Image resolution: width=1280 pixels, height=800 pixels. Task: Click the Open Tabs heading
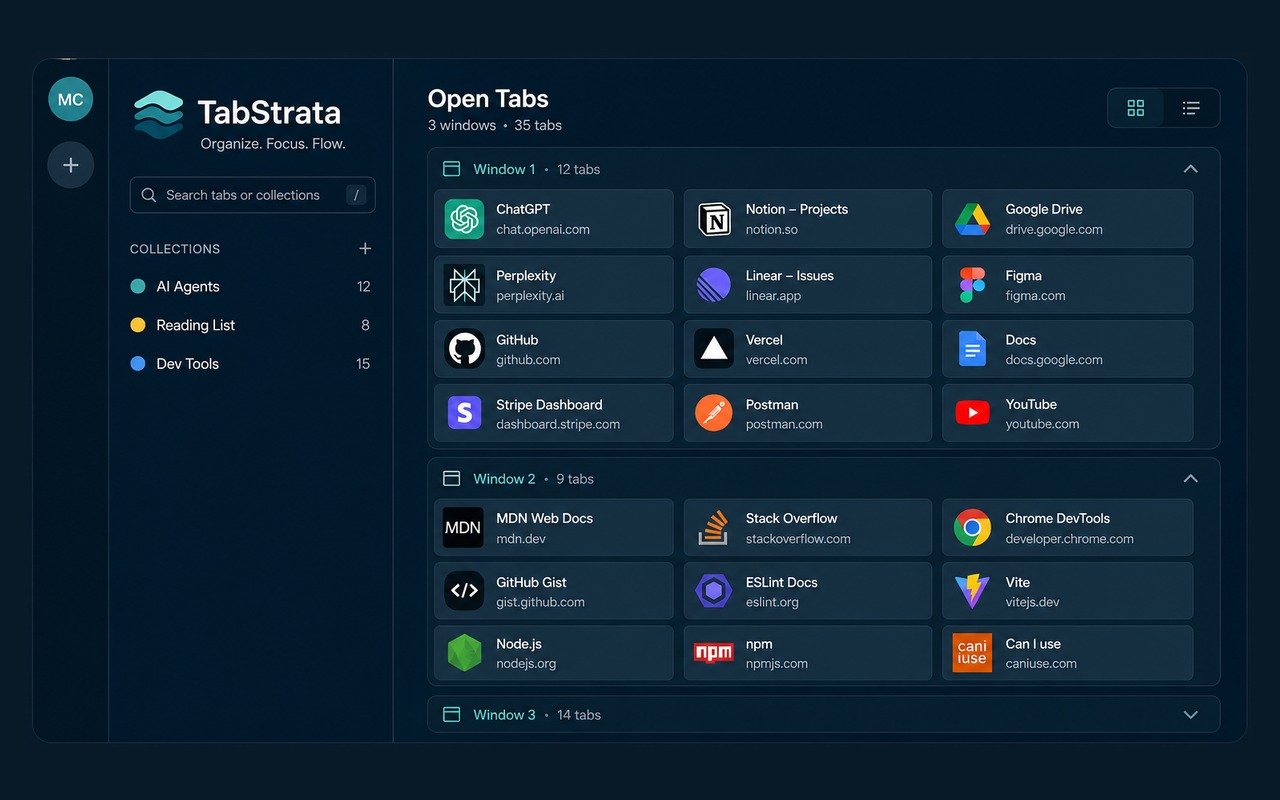[x=488, y=99]
